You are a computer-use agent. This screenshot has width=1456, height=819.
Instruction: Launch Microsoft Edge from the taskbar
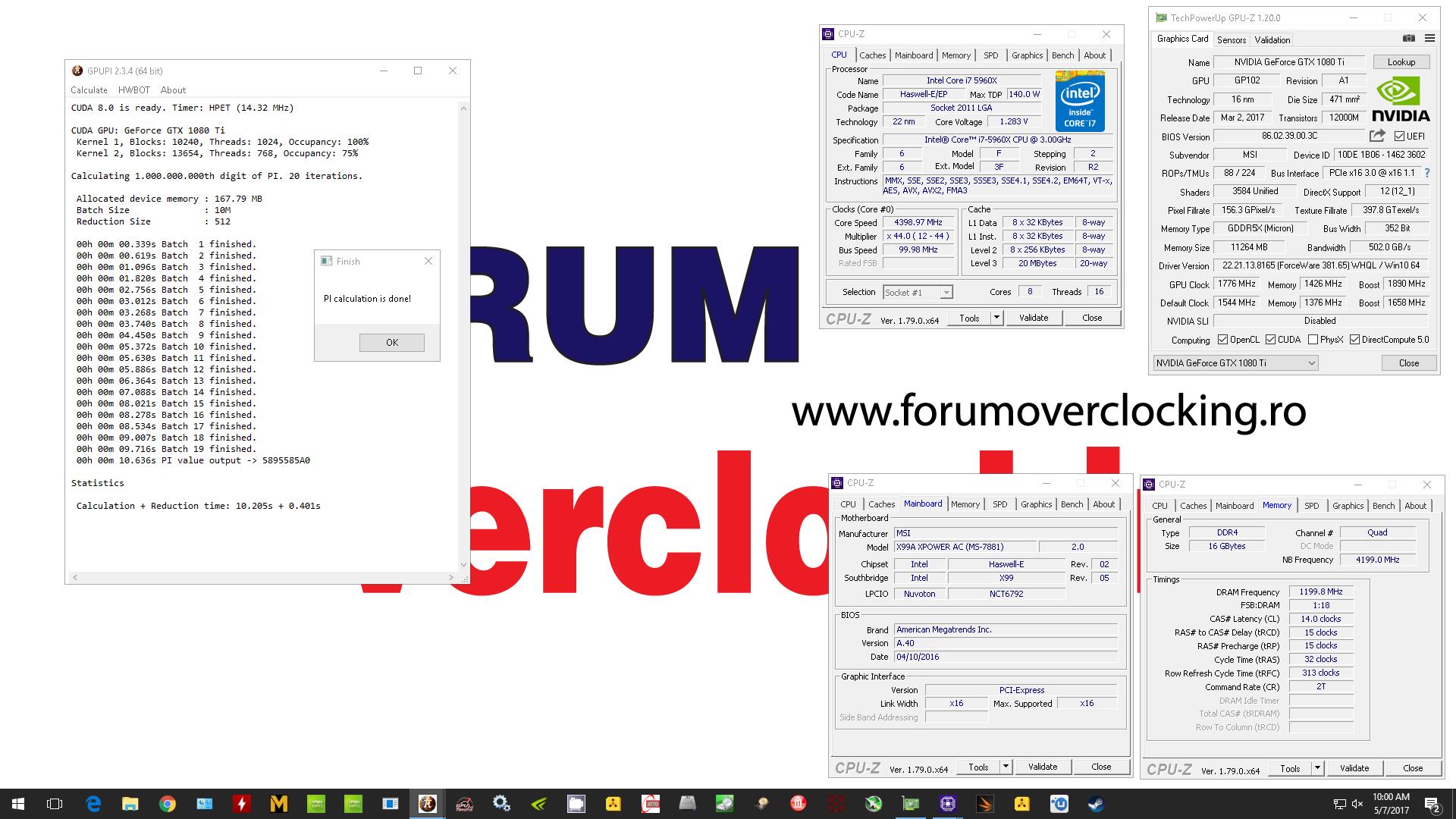[x=93, y=804]
